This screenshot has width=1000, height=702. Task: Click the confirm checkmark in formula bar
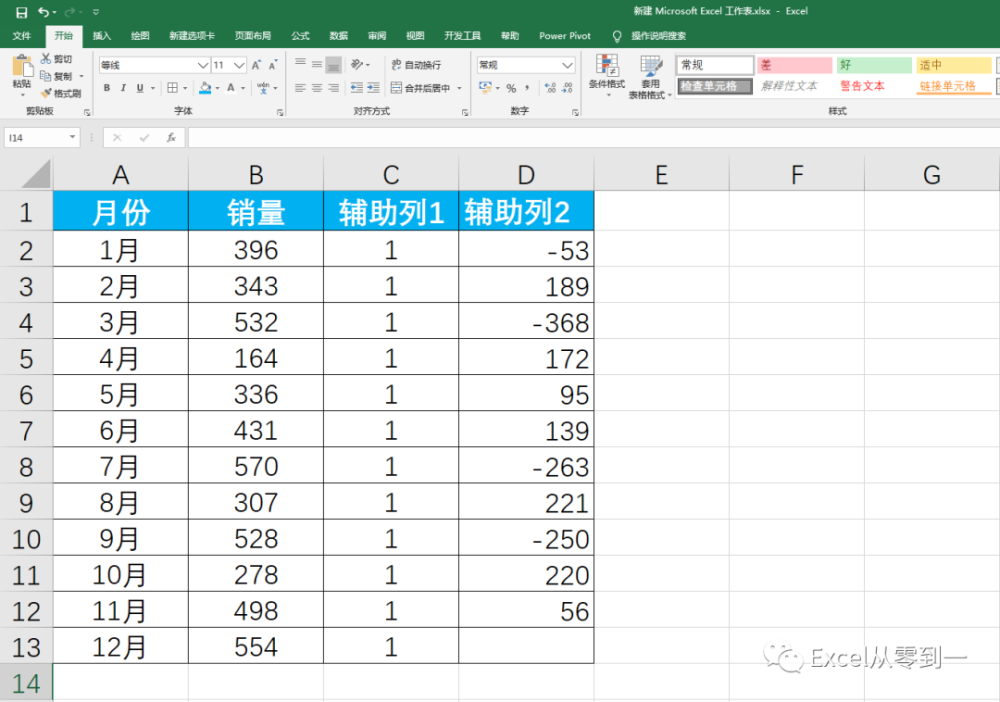tap(144, 137)
